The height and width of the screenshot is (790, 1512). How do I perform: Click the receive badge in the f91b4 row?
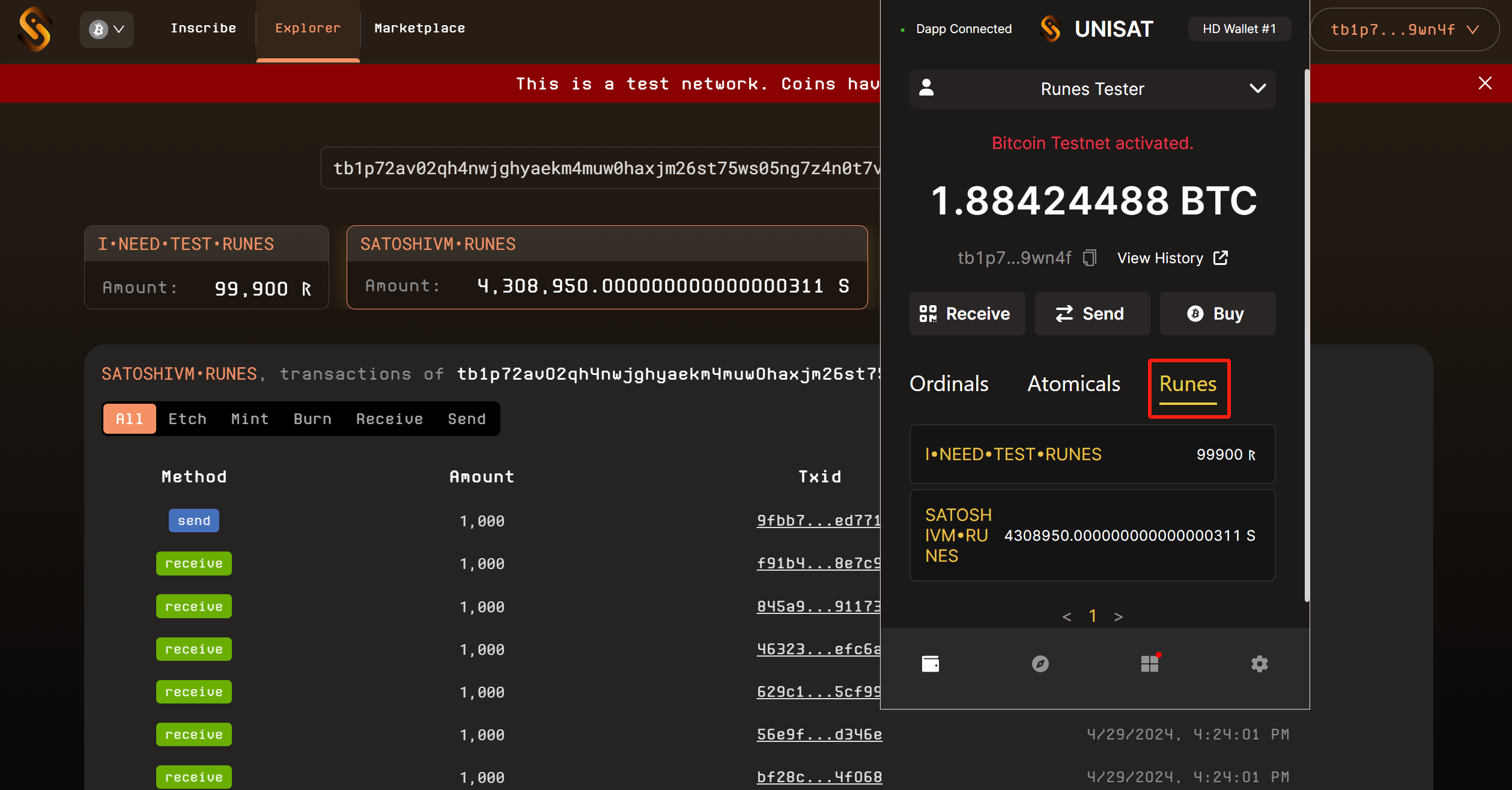coord(194,564)
